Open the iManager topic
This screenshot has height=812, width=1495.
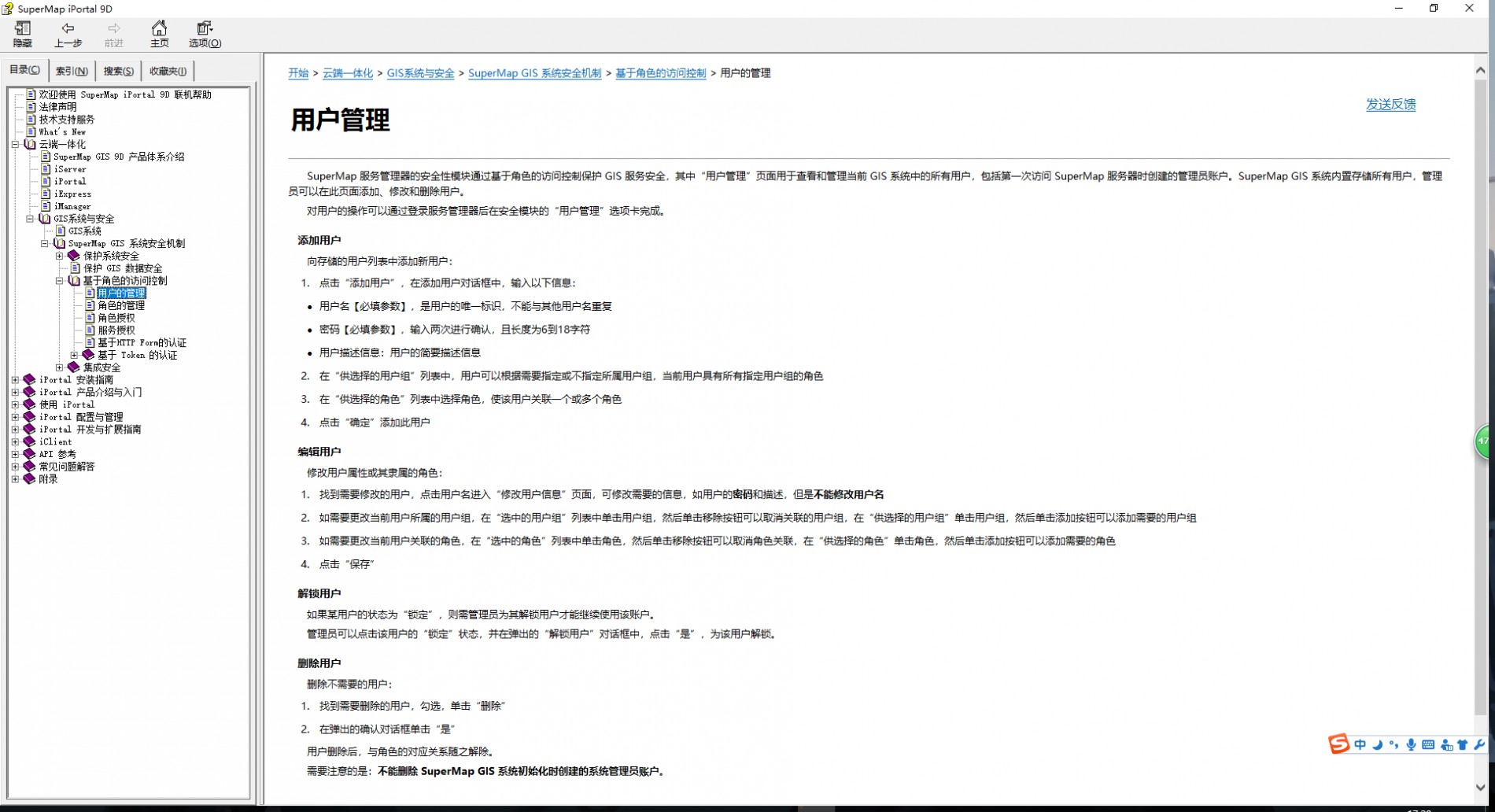[72, 206]
